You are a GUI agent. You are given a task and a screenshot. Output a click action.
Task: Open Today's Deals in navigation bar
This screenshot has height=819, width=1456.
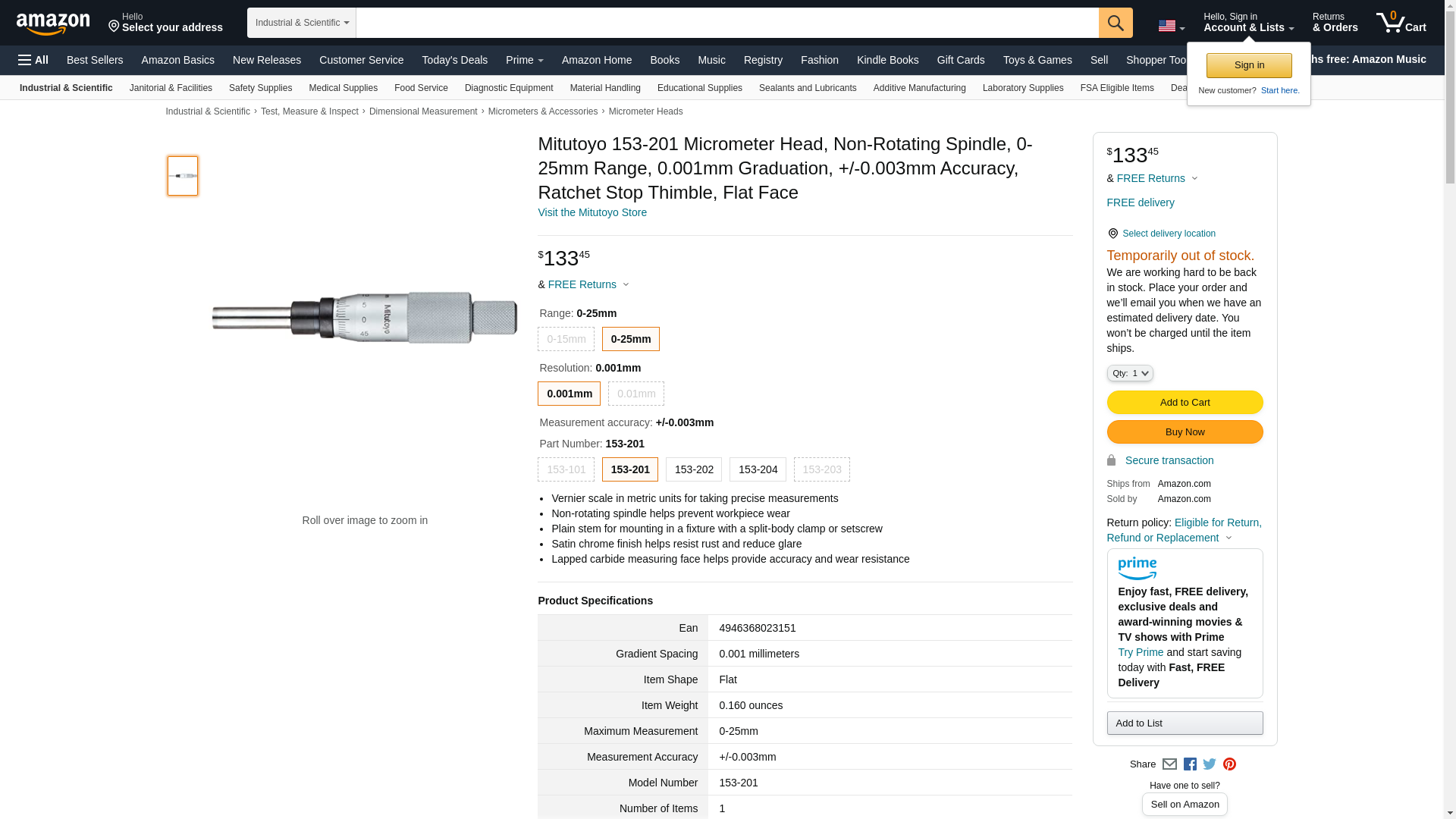(x=454, y=60)
